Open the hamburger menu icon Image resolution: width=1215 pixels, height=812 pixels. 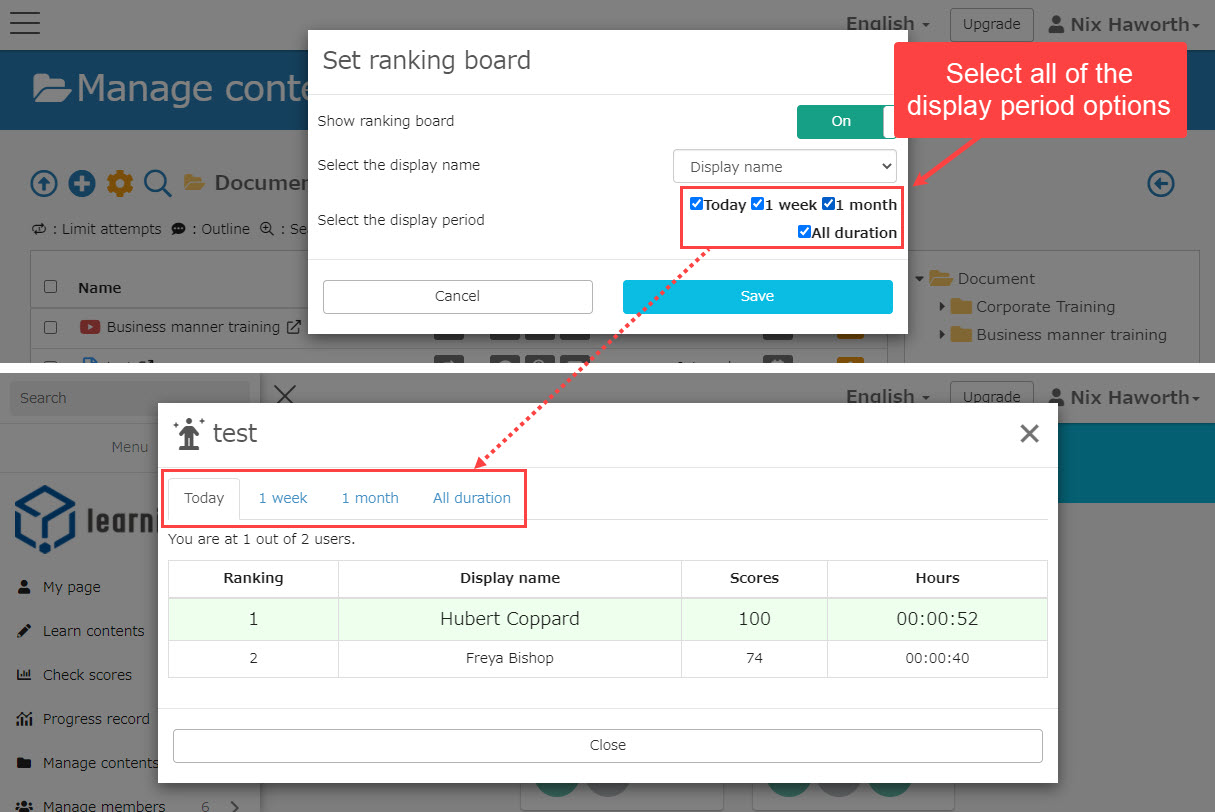[x=24, y=22]
